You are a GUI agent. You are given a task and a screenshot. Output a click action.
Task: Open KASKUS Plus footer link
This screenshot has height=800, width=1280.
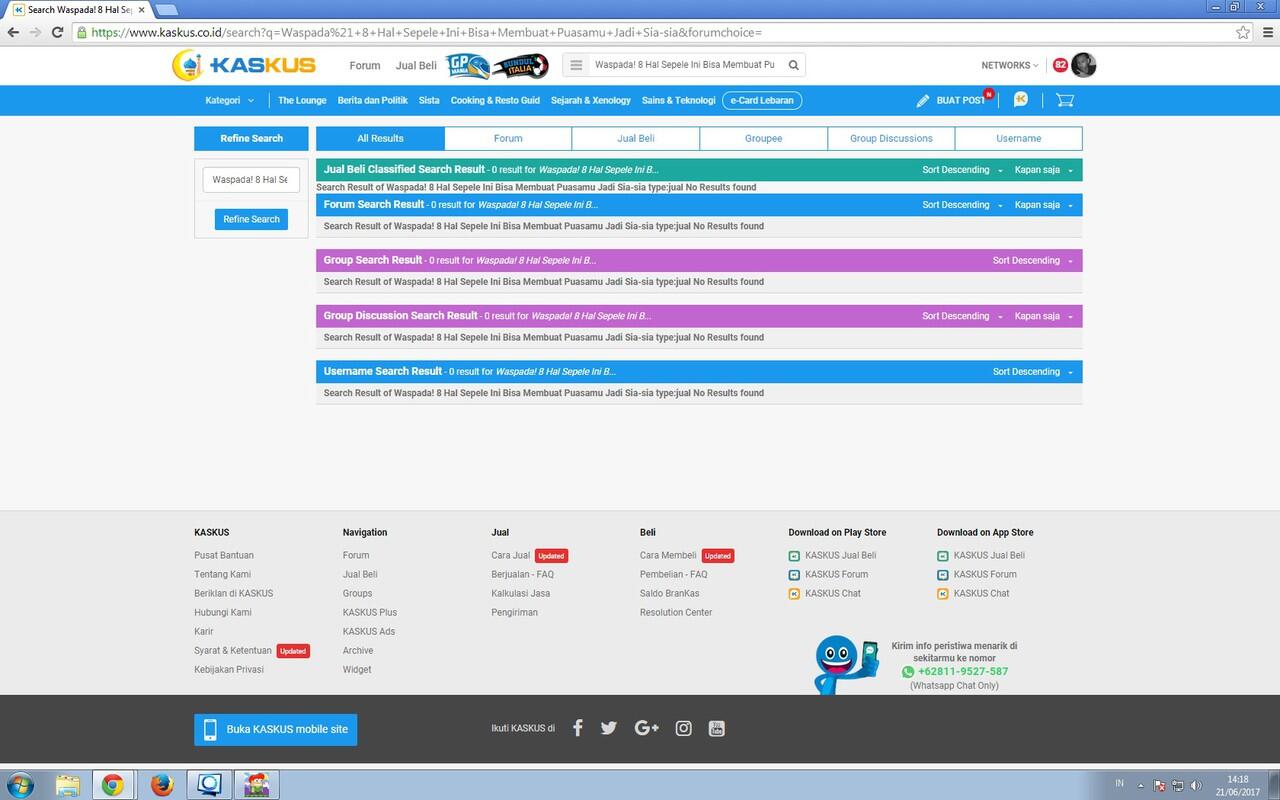tap(370, 612)
